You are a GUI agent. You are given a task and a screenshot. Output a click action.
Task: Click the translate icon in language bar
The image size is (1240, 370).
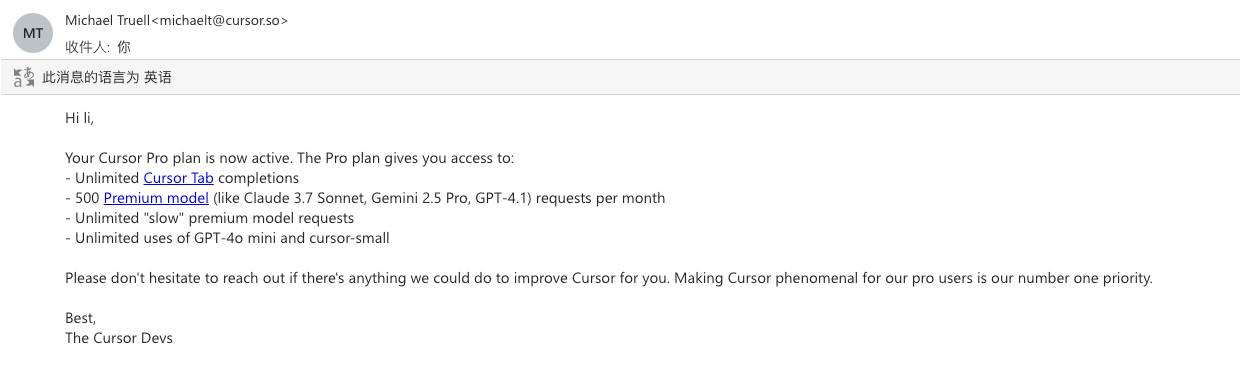[24, 77]
